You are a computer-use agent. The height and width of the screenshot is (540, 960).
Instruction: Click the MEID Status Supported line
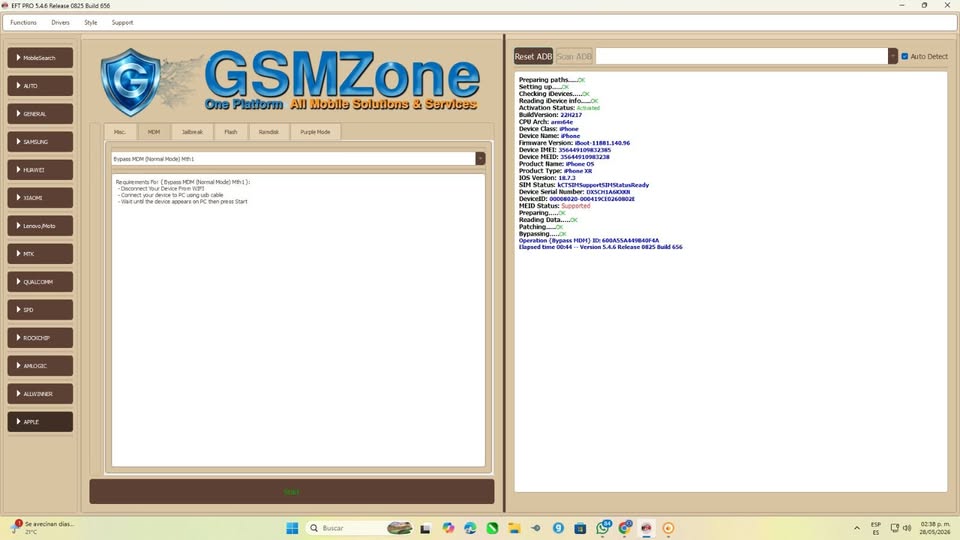pos(554,206)
